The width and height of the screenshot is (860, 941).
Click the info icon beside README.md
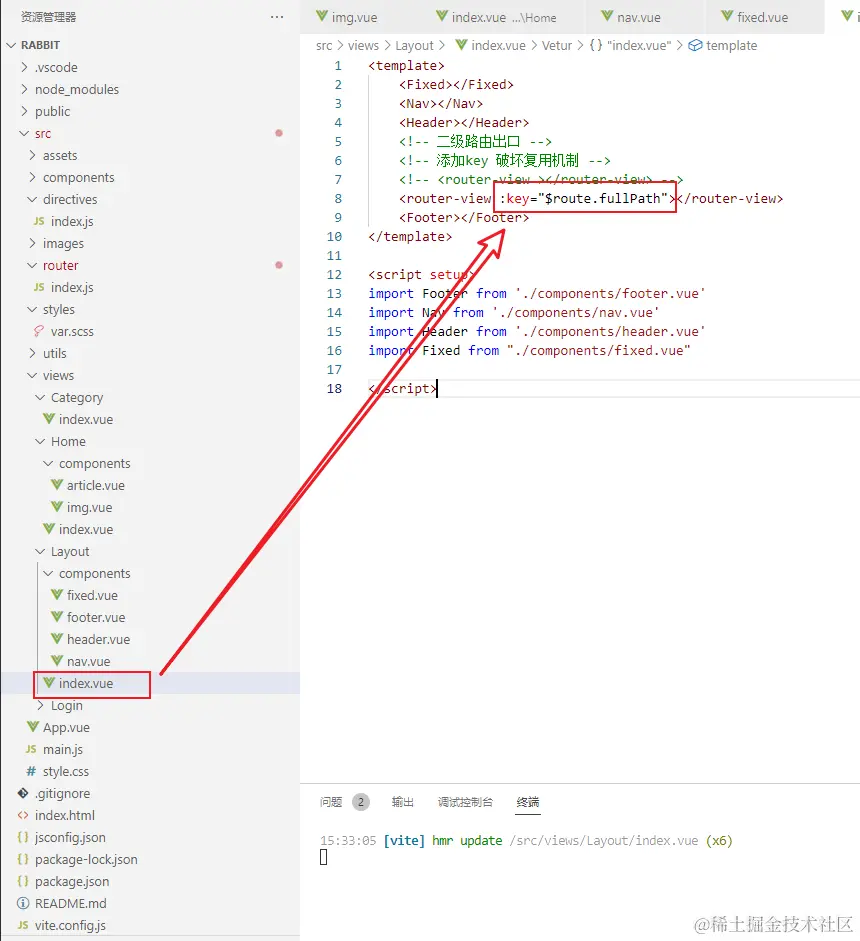[x=23, y=903]
